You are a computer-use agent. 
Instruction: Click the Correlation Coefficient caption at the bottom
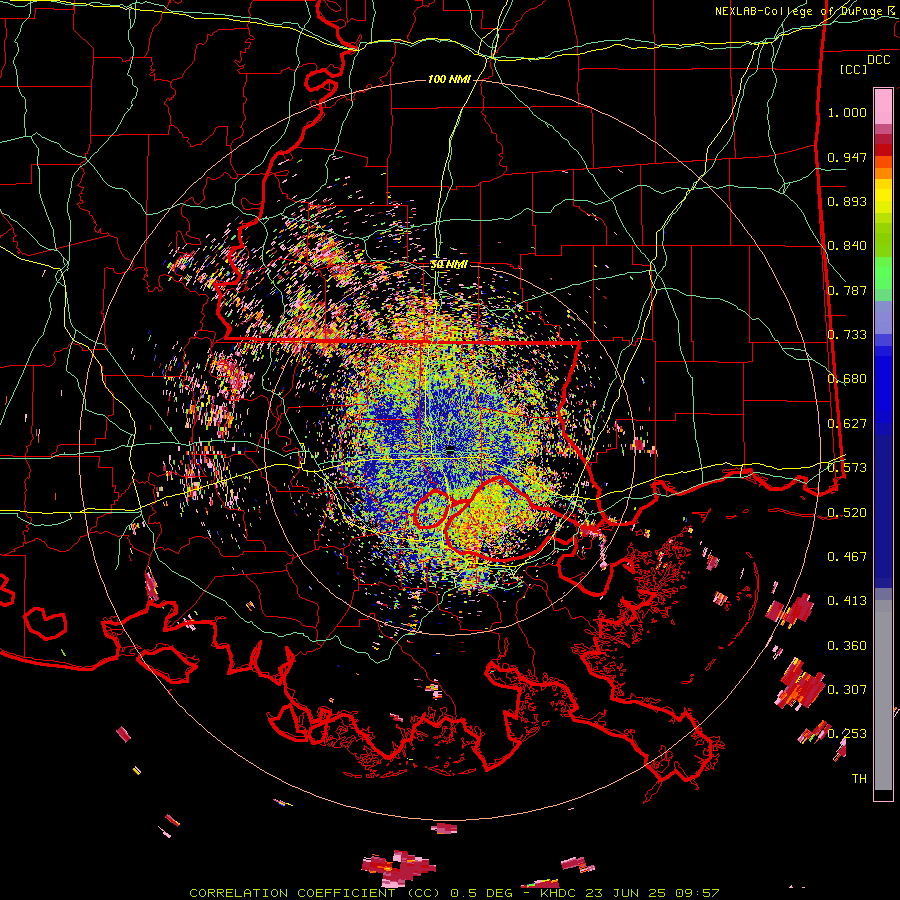453,893
